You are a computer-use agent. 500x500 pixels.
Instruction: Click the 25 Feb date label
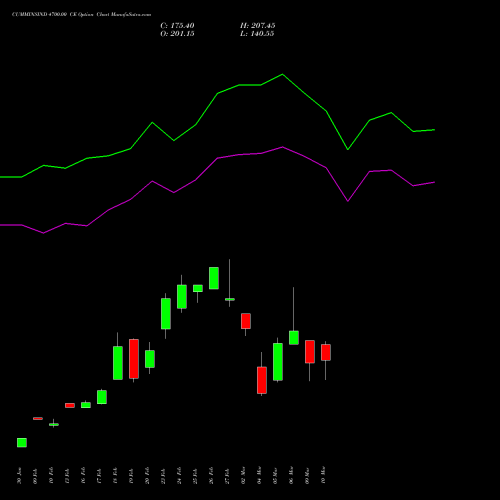[x=195, y=475]
